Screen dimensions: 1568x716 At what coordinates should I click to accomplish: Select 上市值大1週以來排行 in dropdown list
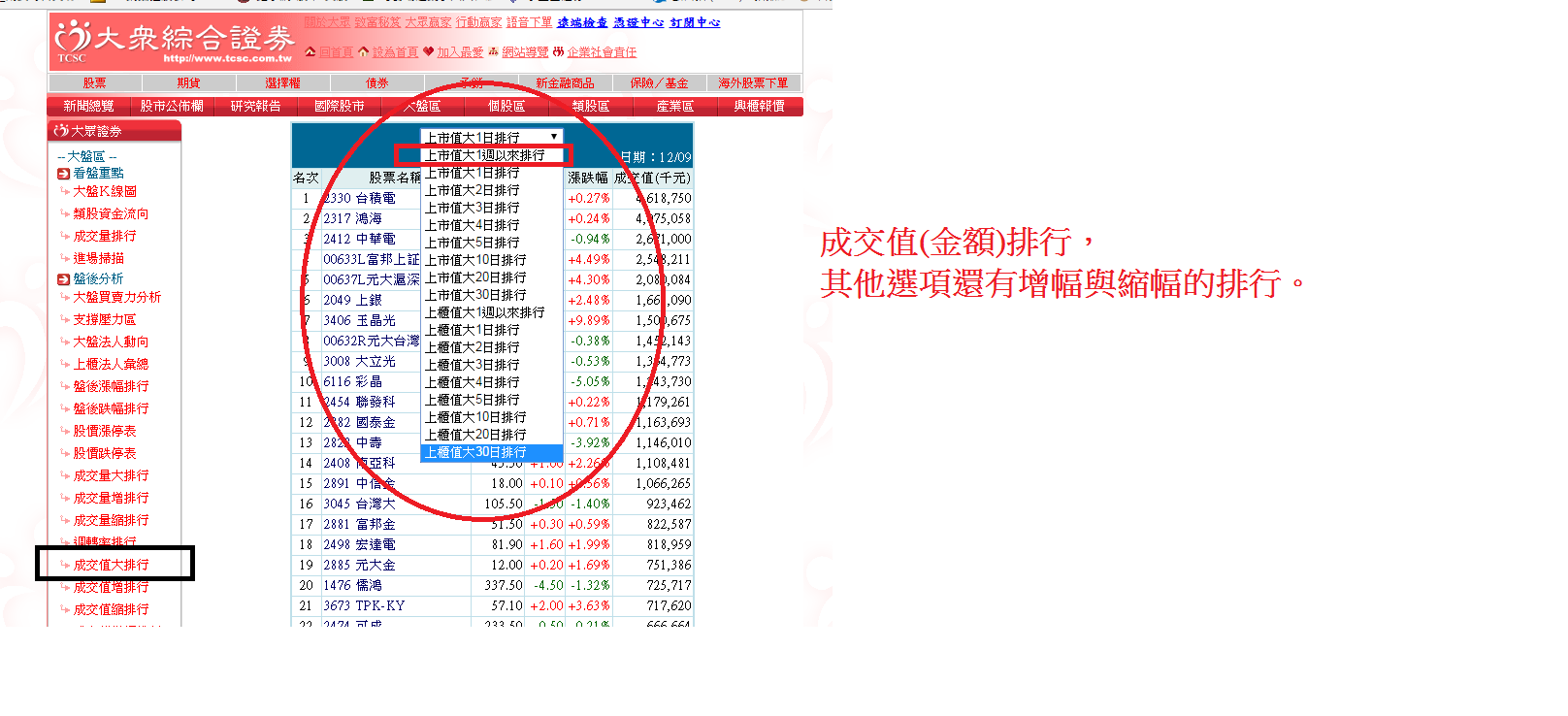[x=492, y=155]
